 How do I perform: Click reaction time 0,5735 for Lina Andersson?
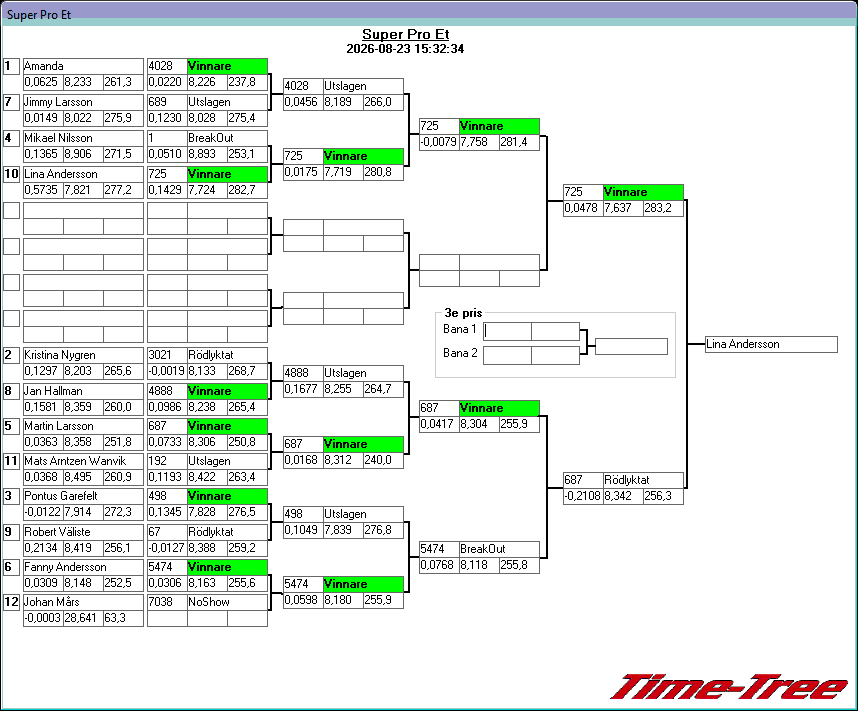[x=43, y=190]
